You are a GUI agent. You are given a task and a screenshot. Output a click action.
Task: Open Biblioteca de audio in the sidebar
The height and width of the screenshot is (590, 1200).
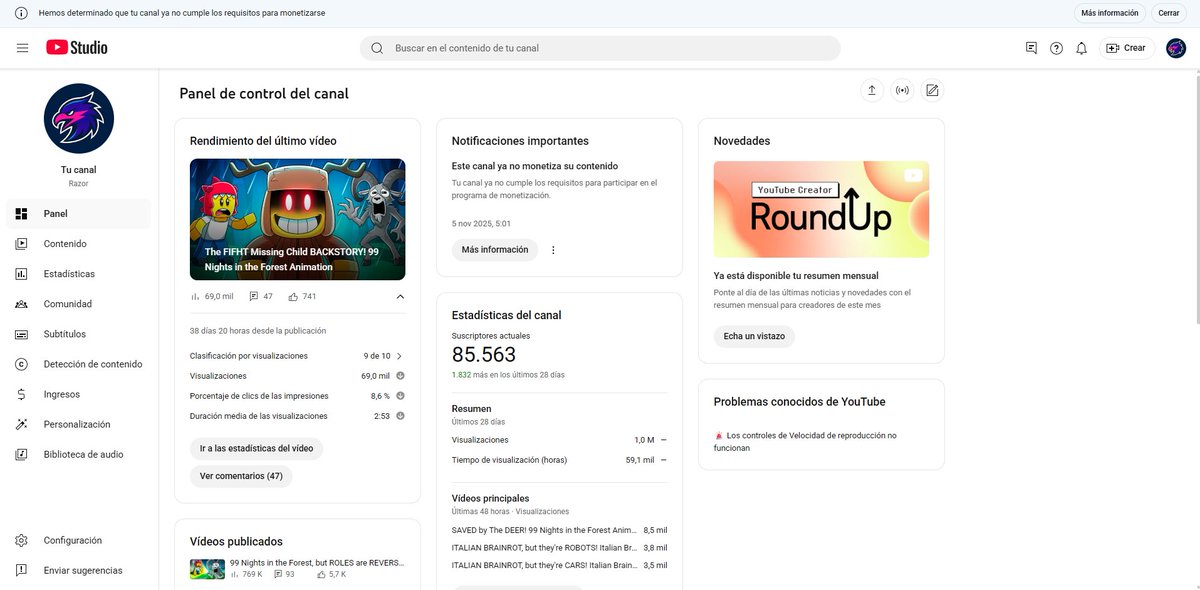point(79,454)
